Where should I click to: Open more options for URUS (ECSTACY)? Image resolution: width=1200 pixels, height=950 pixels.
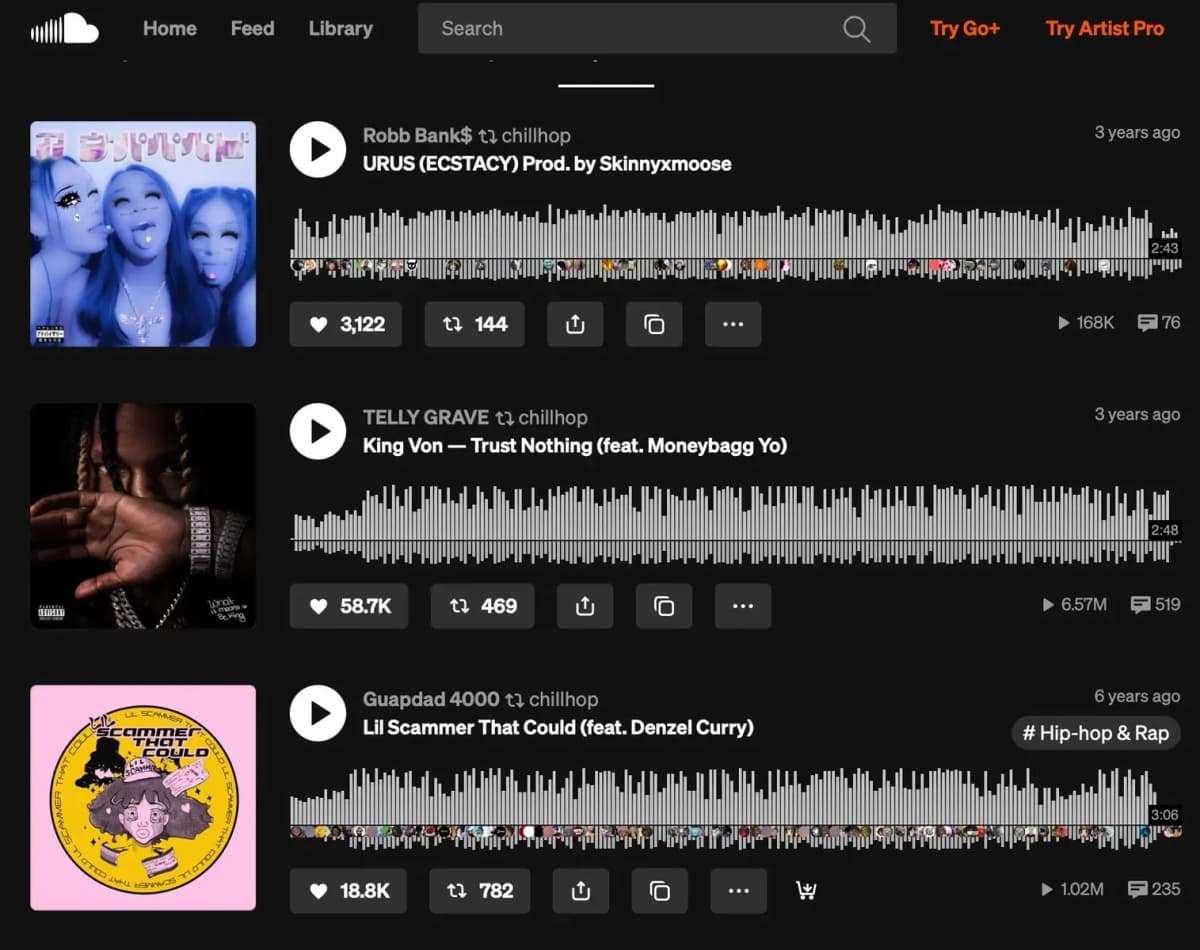(733, 324)
